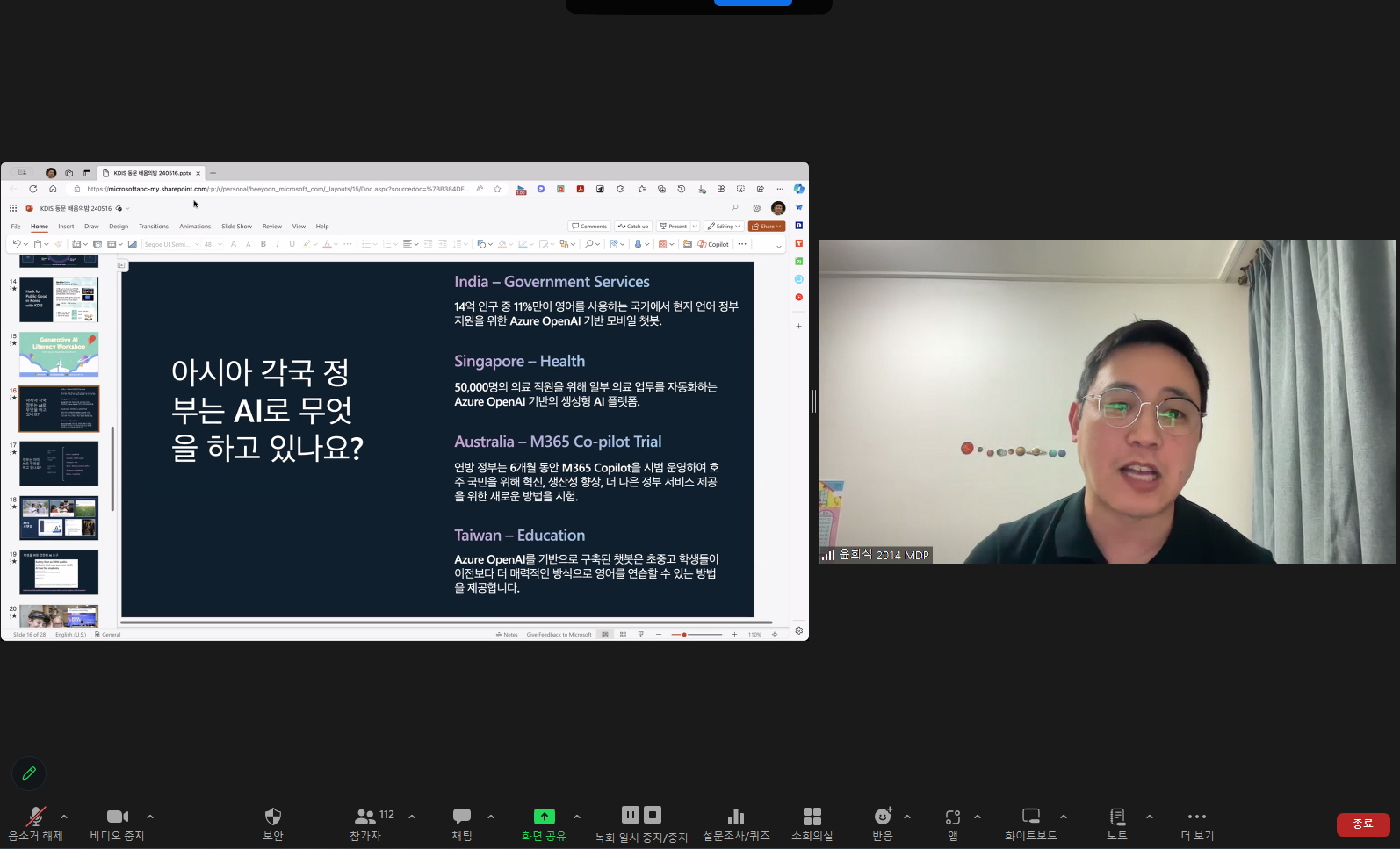The height and width of the screenshot is (849, 1400).
Task: Select slide 18 thumbnail
Action: click(59, 518)
